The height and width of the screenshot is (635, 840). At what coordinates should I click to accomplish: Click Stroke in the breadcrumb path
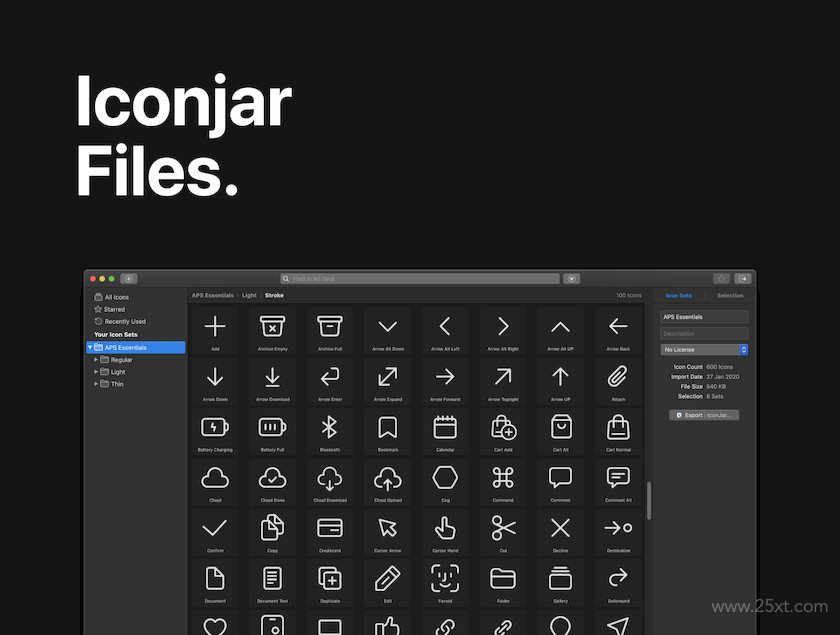[x=274, y=295]
